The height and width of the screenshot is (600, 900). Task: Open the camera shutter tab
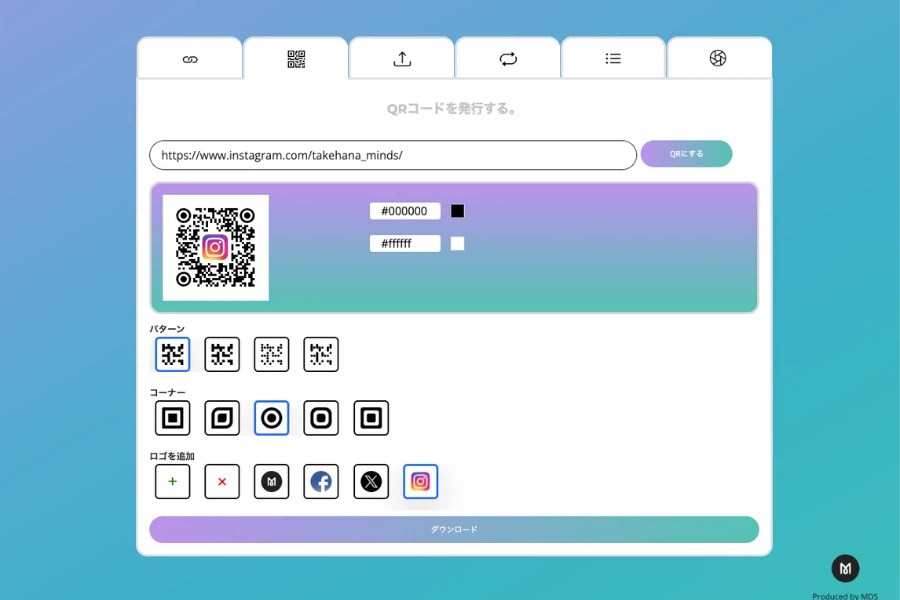coord(718,59)
